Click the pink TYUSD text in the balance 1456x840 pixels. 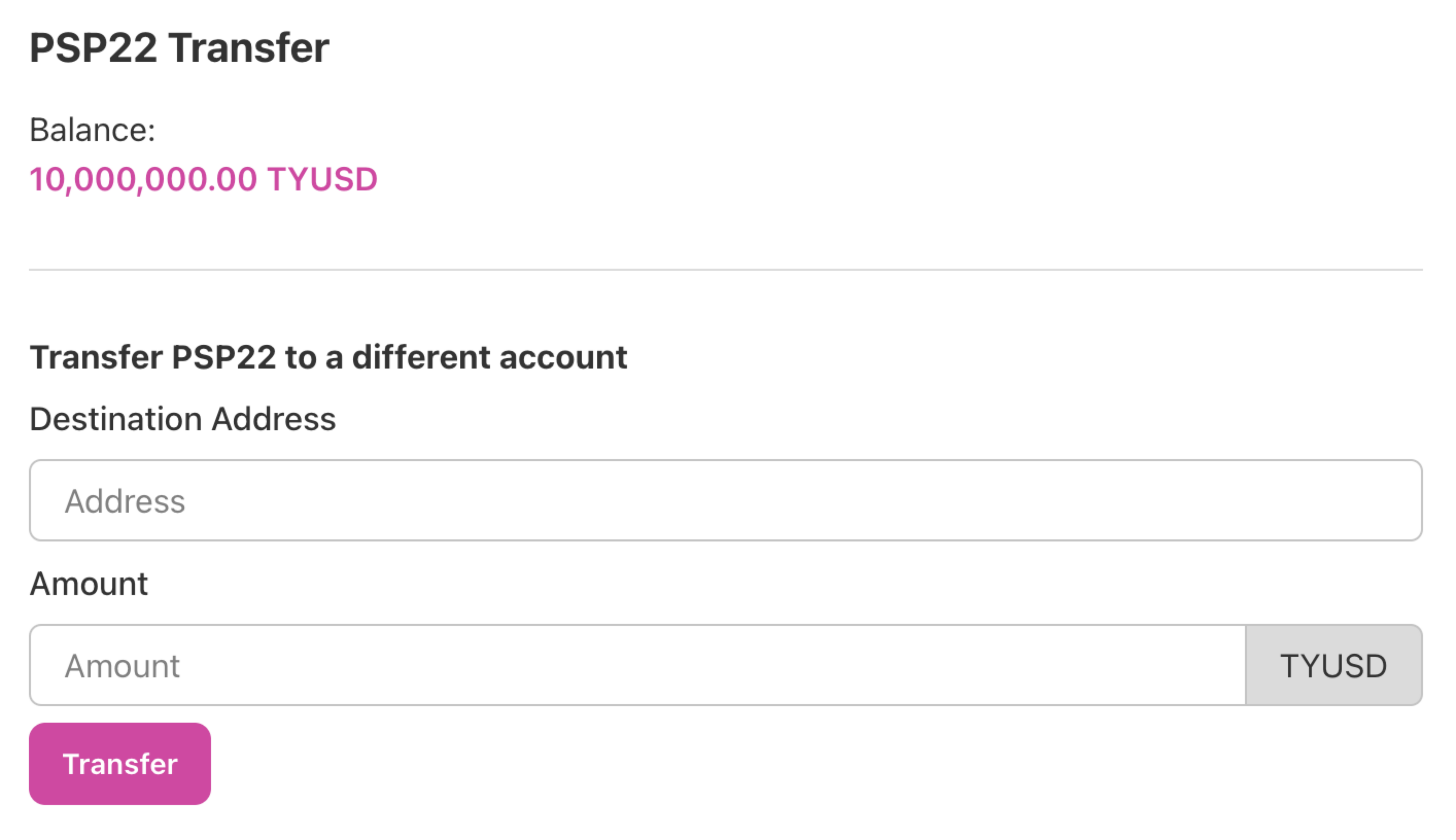322,179
